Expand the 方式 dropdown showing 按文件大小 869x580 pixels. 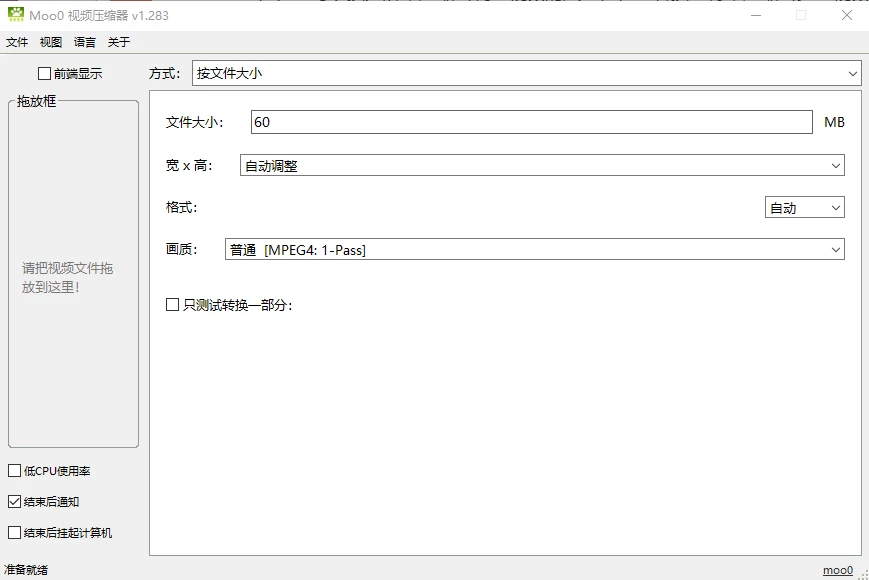click(x=526, y=73)
